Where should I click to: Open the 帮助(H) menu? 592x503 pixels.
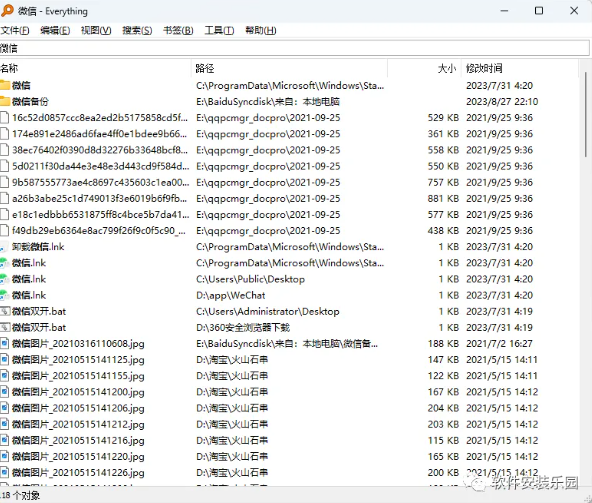pyautogui.click(x=261, y=30)
